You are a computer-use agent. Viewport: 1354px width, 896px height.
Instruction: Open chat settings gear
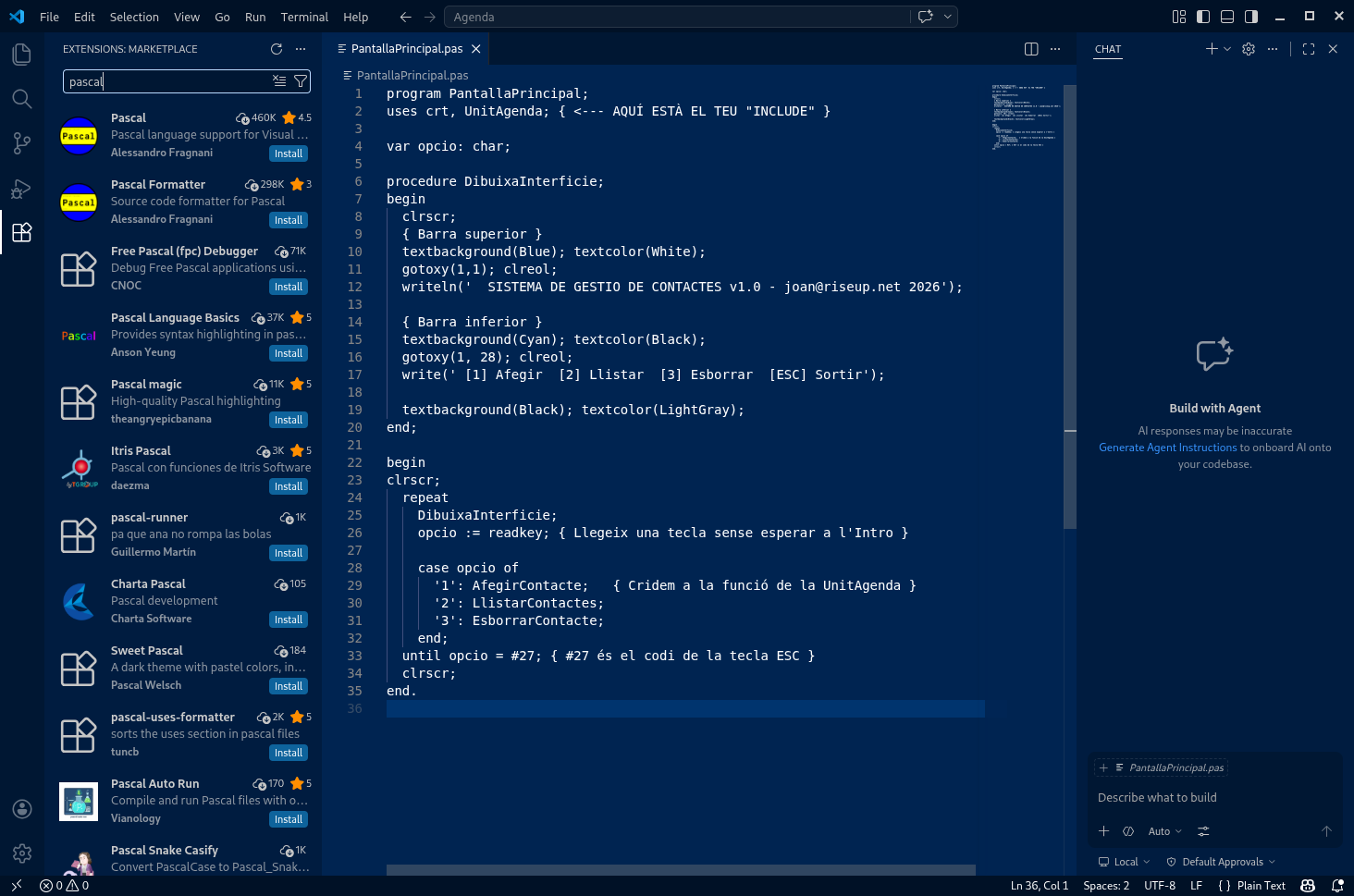coord(1249,49)
